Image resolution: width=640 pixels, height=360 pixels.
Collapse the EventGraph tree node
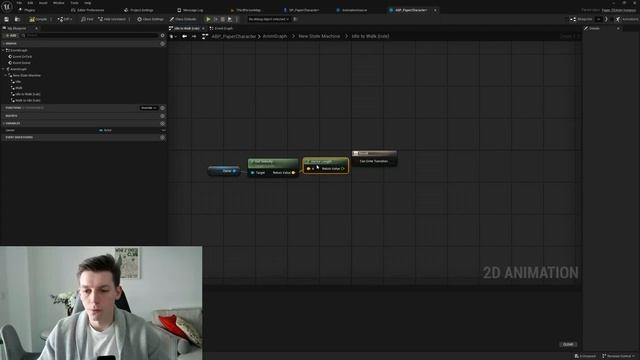(3, 50)
